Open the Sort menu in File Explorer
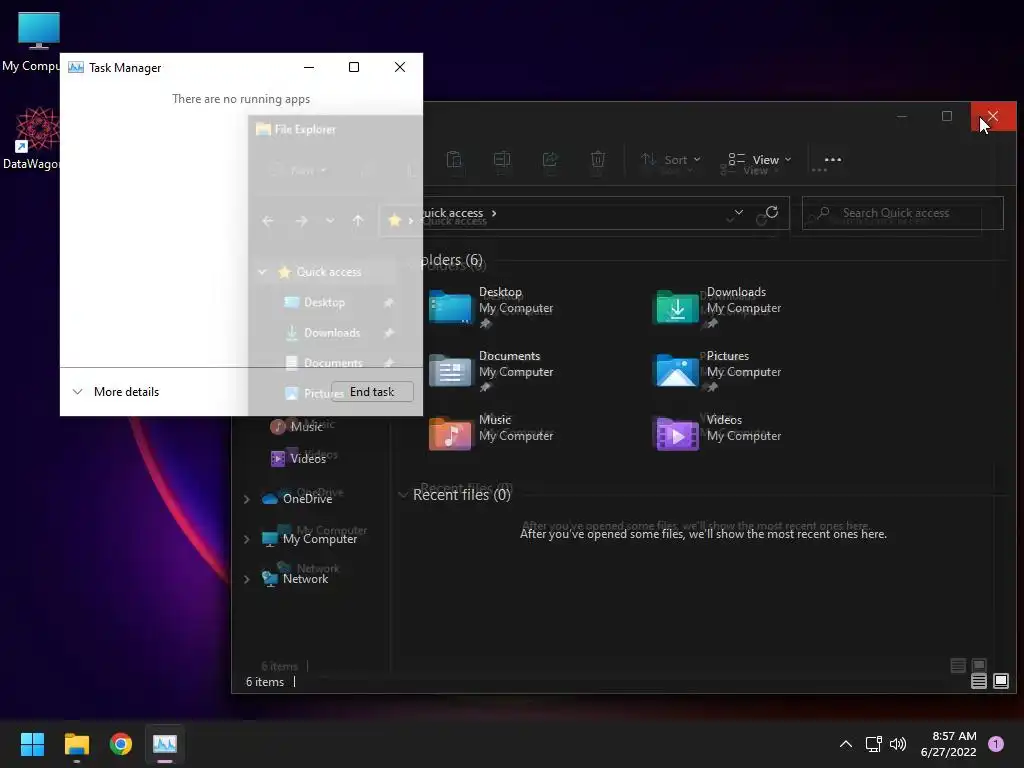Viewport: 1024px width, 768px height. point(671,160)
